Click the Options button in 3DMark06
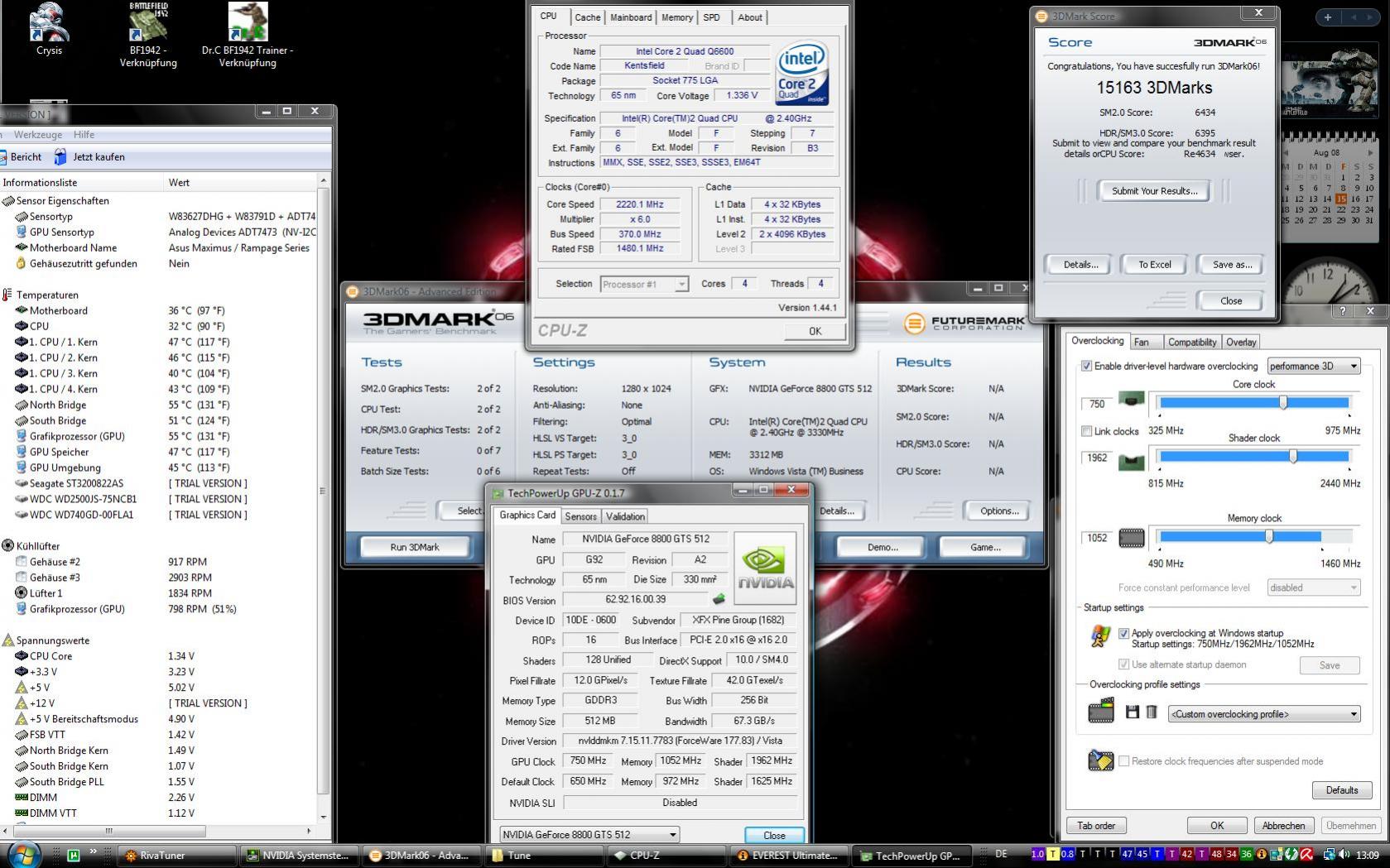This screenshot has height=868, width=1390. pyautogui.click(x=999, y=511)
